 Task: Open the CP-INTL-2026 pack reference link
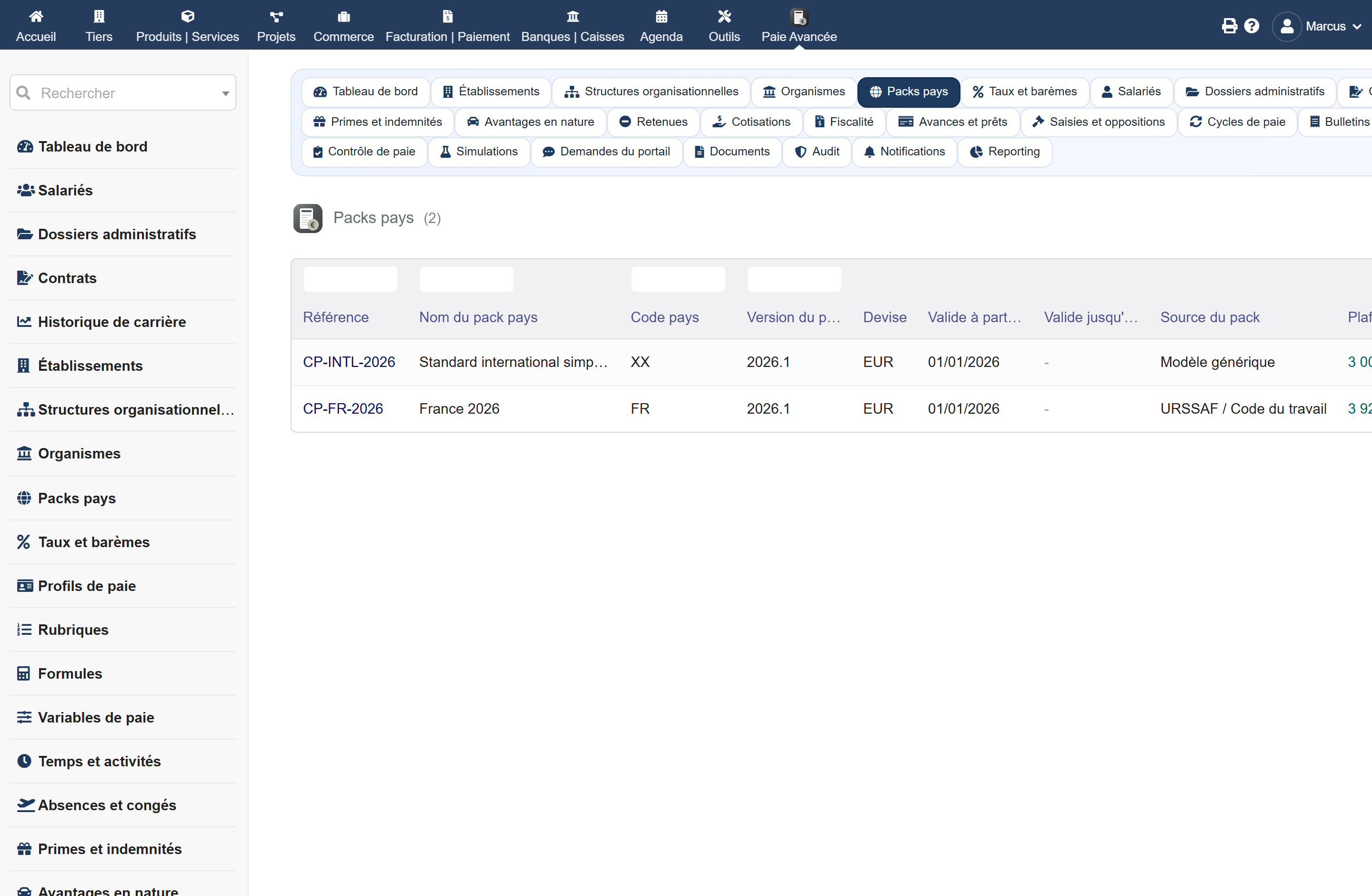coord(349,362)
